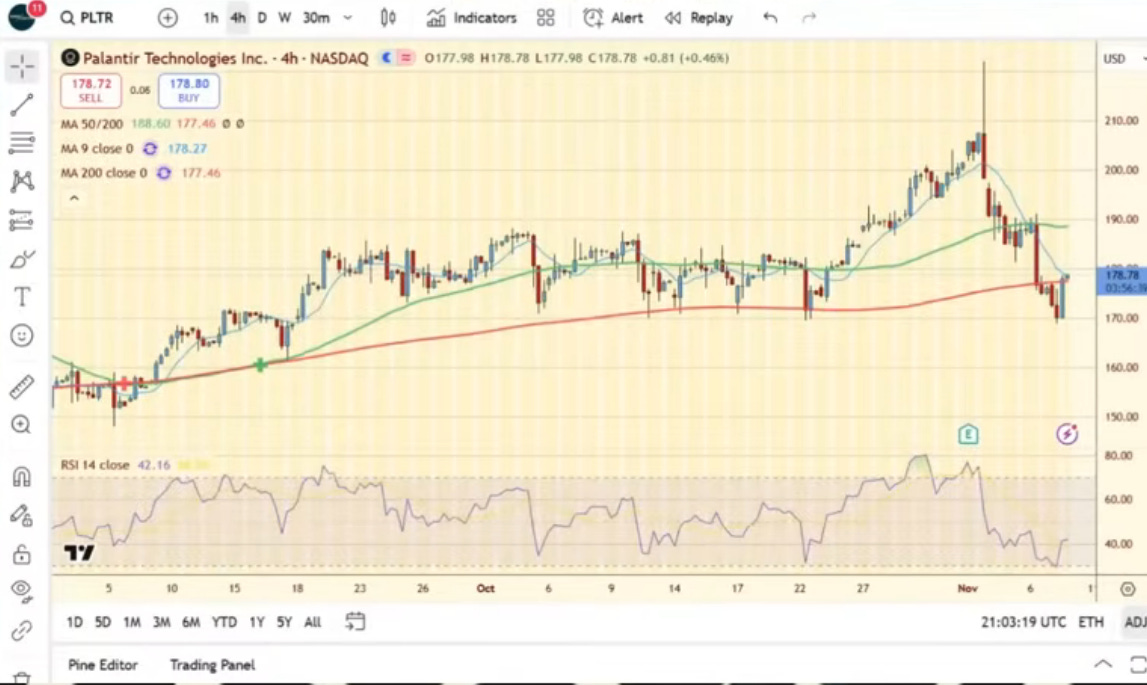Select the crosshair cursor tool
This screenshot has width=1147, height=685.
pyautogui.click(x=22, y=67)
